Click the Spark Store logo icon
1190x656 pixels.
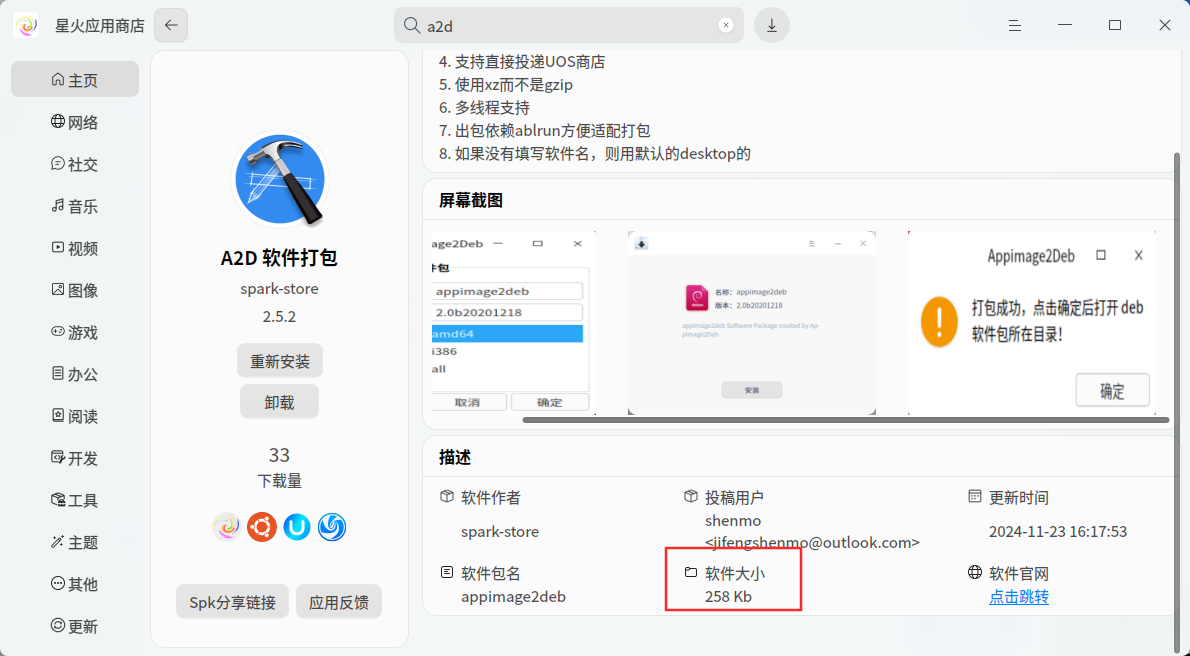pyautogui.click(x=27, y=26)
